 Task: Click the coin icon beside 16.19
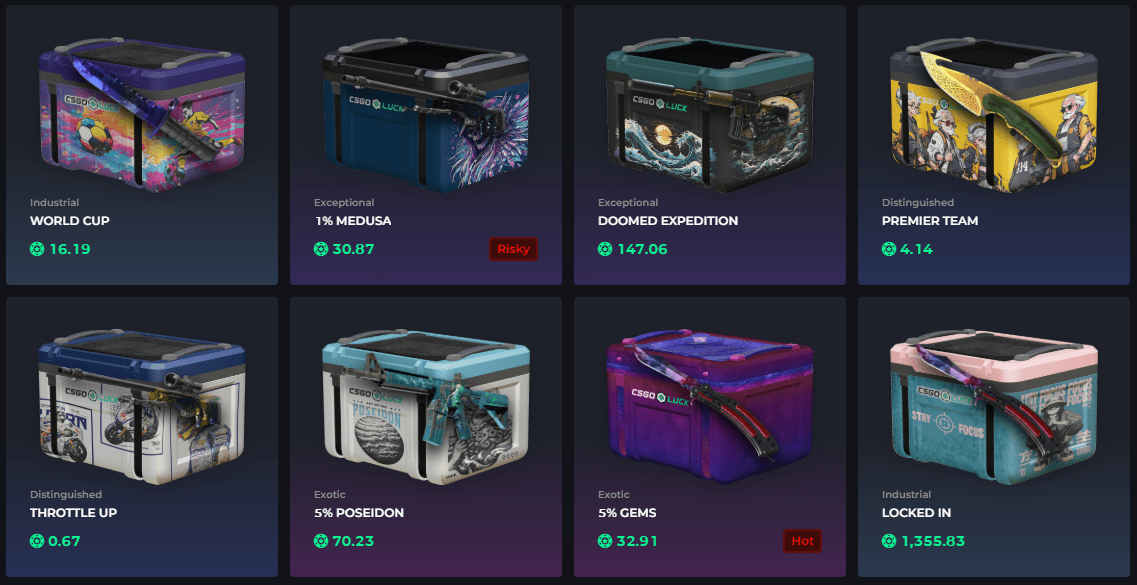pyautogui.click(x=37, y=249)
